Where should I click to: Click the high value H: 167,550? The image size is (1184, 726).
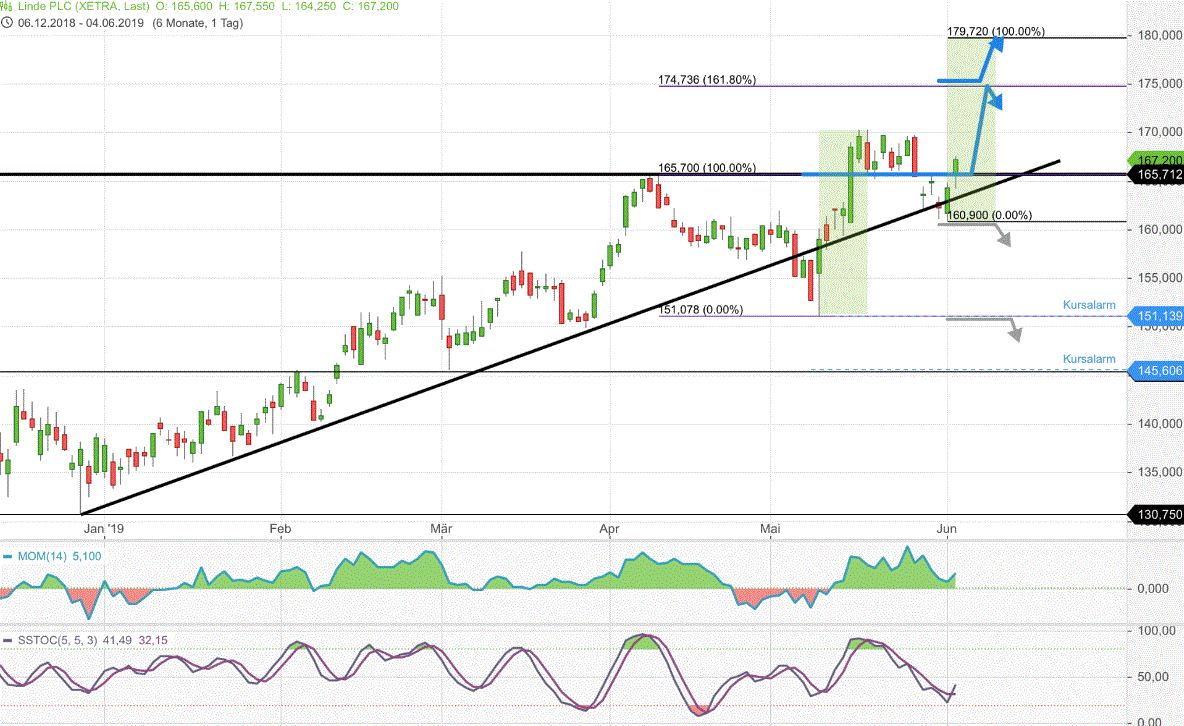(246, 6)
